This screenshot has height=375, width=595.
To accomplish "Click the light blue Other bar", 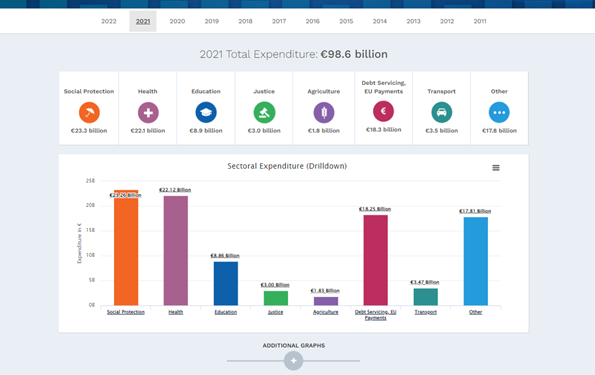I will coord(475,261).
